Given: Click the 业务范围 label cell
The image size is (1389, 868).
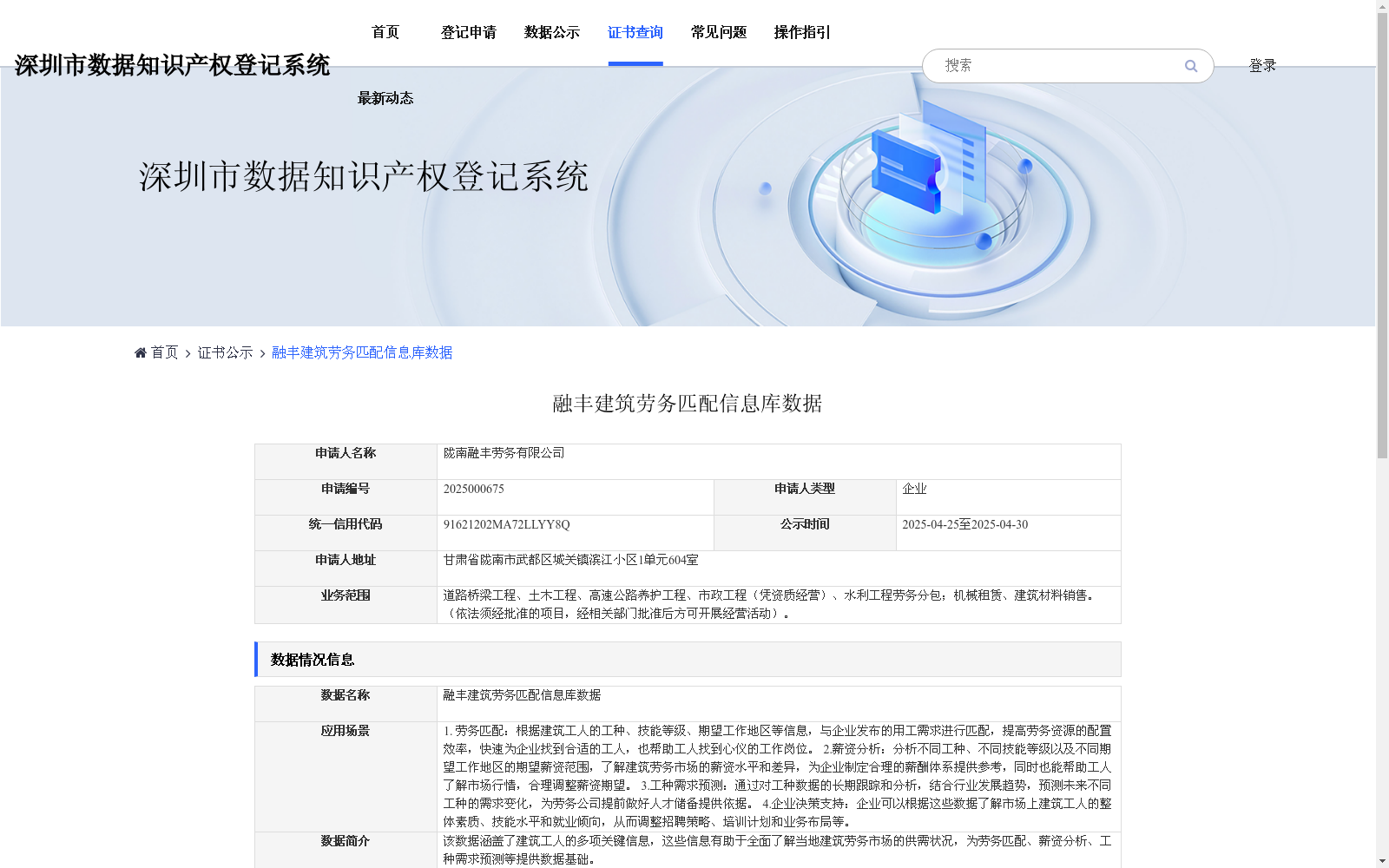Looking at the screenshot, I should pyautogui.click(x=346, y=605).
